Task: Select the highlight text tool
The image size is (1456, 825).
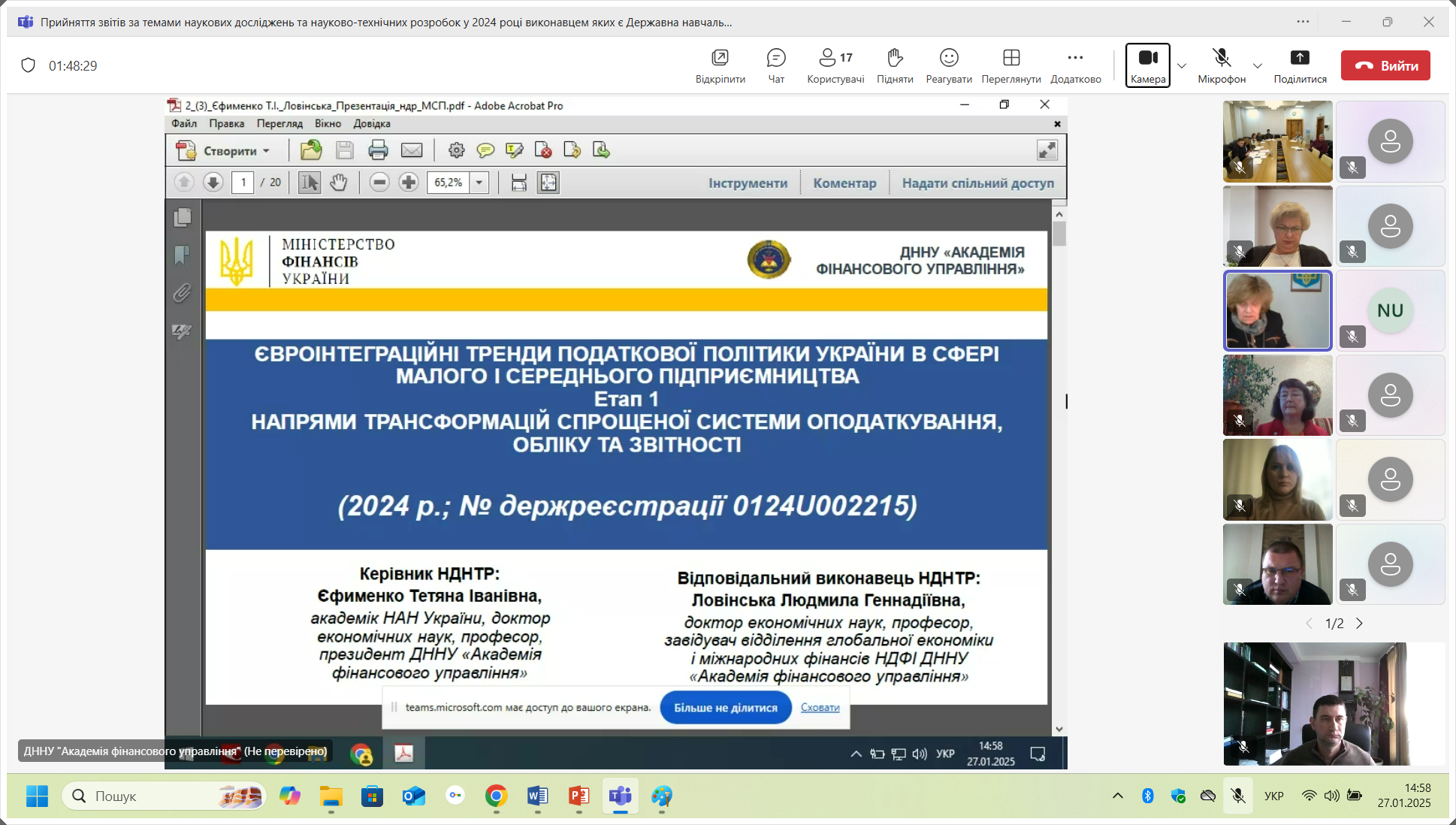Action: coord(515,150)
